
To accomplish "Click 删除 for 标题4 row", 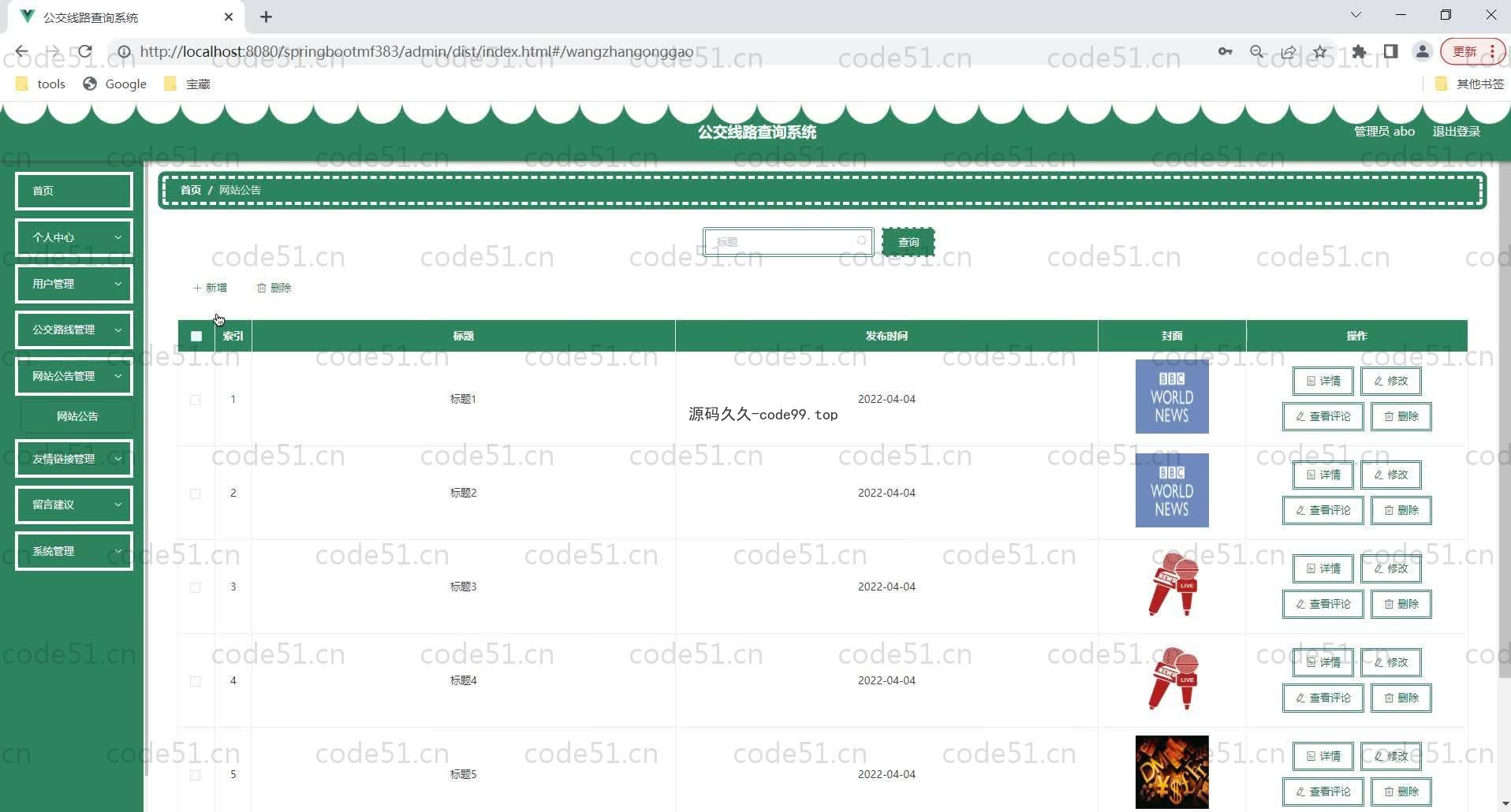I will click(1401, 698).
